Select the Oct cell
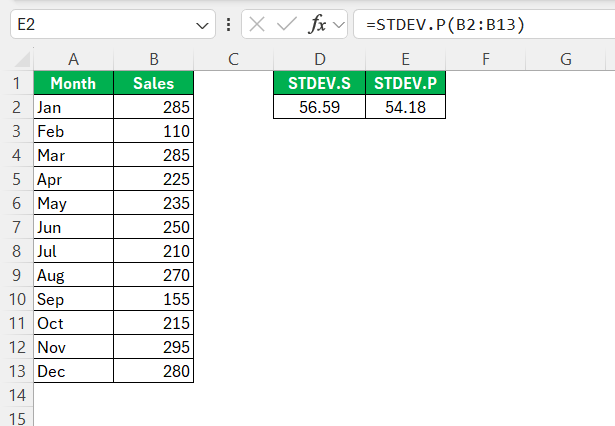This screenshot has width=615, height=426. (x=73, y=323)
